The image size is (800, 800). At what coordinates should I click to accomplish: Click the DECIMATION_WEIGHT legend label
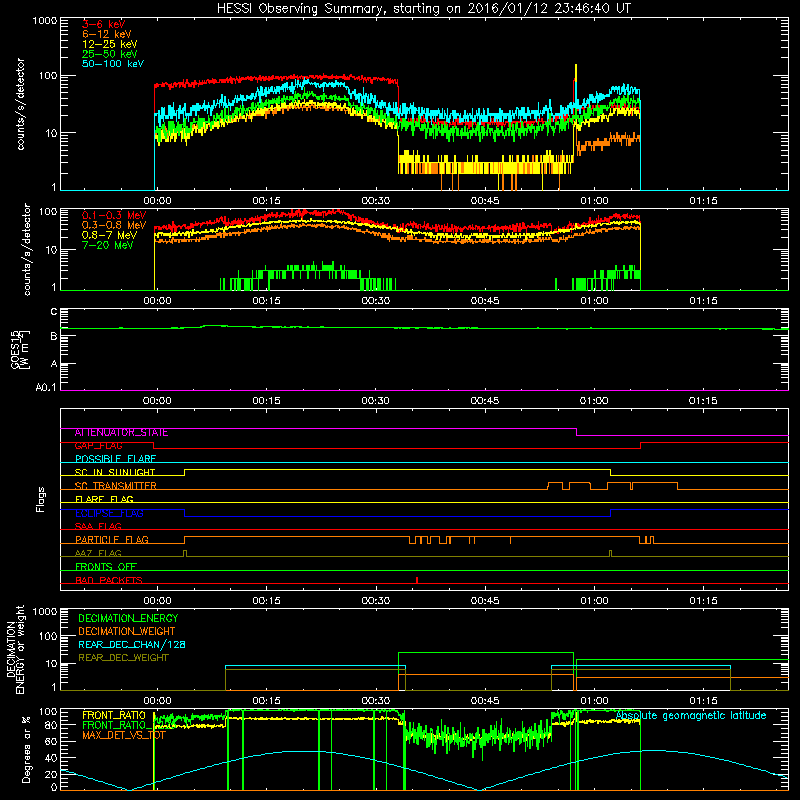point(127,631)
